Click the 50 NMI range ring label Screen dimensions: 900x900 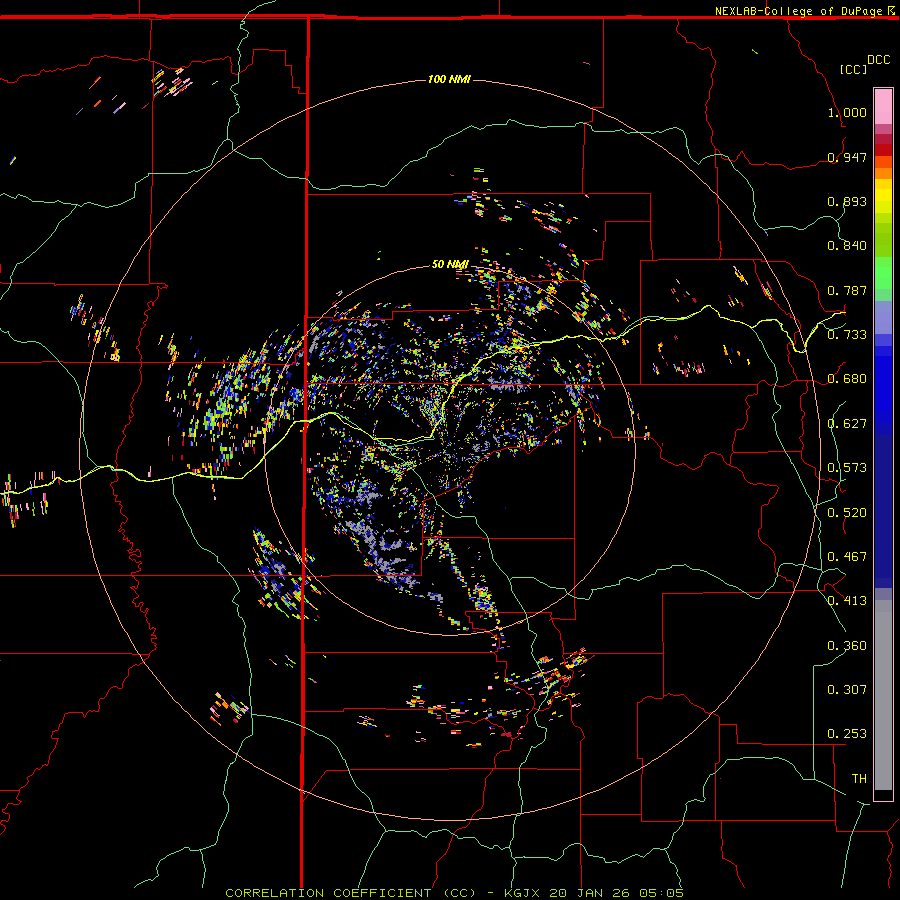pos(450,264)
